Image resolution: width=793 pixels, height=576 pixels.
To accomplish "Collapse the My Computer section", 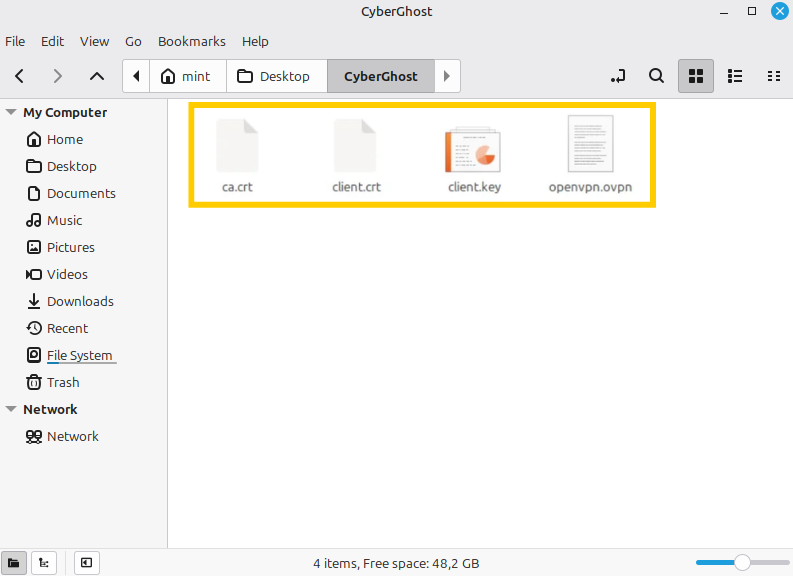I will (x=11, y=112).
